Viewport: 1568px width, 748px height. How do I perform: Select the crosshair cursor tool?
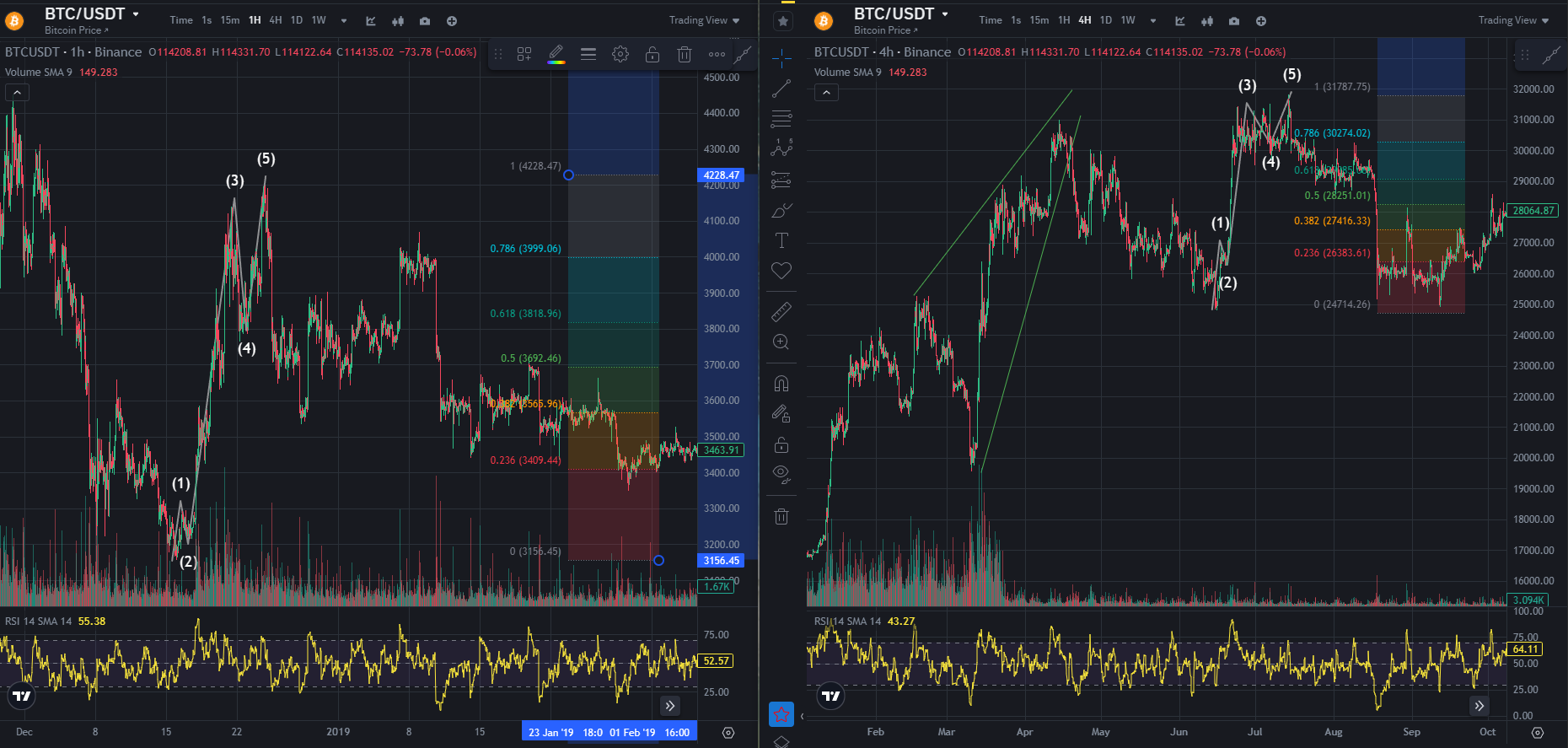point(781,58)
